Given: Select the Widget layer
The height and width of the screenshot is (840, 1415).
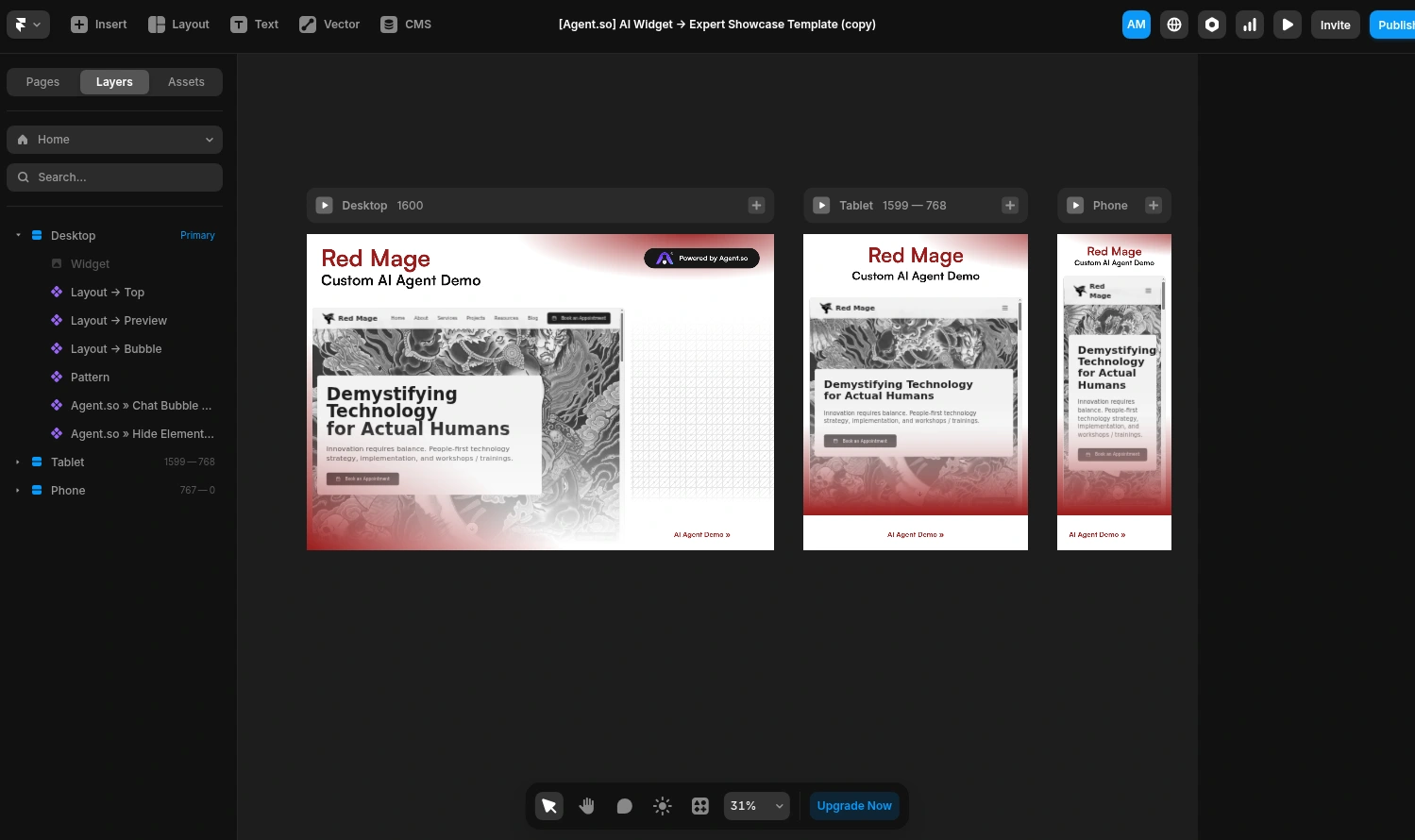Looking at the screenshot, I should point(114,263).
